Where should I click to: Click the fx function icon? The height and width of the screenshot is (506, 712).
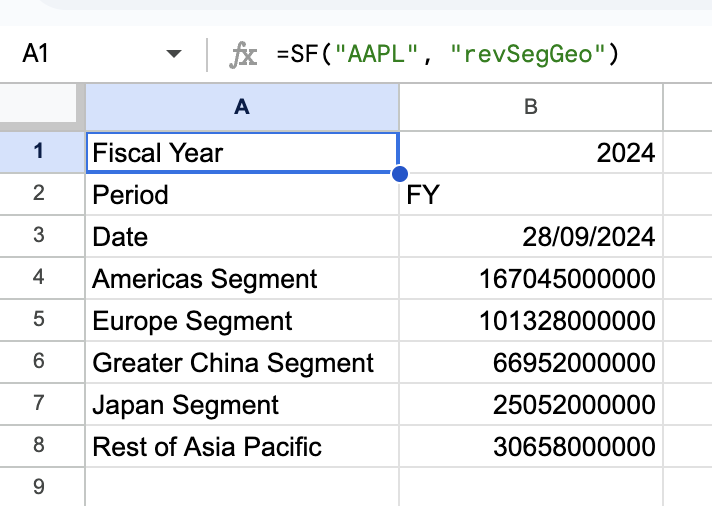point(243,55)
